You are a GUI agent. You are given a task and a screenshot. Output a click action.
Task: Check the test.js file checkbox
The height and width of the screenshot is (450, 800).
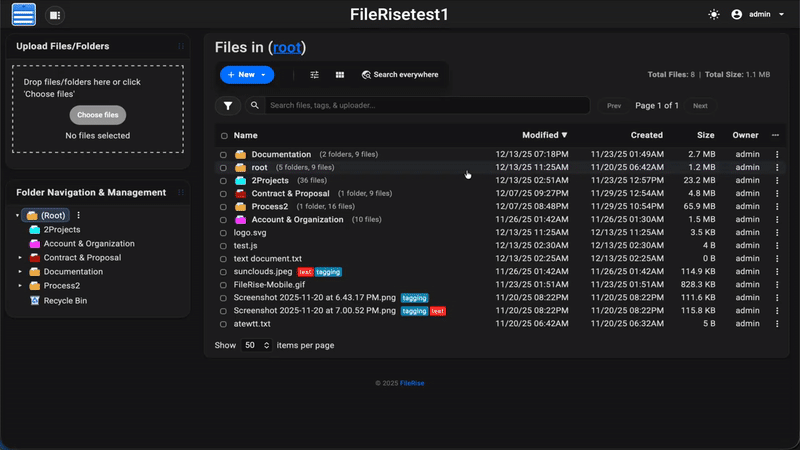click(223, 246)
